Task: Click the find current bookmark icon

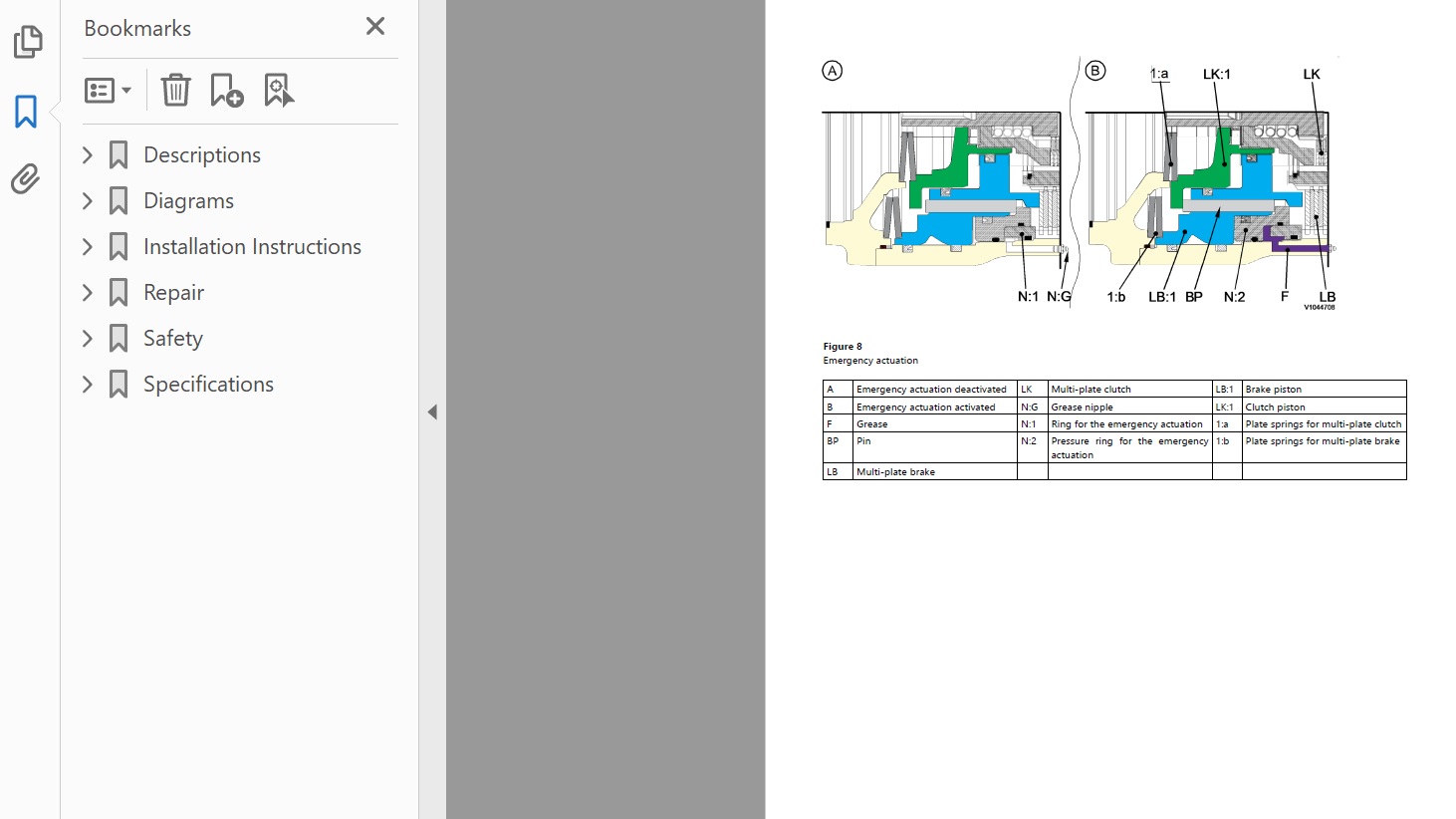Action: click(278, 91)
